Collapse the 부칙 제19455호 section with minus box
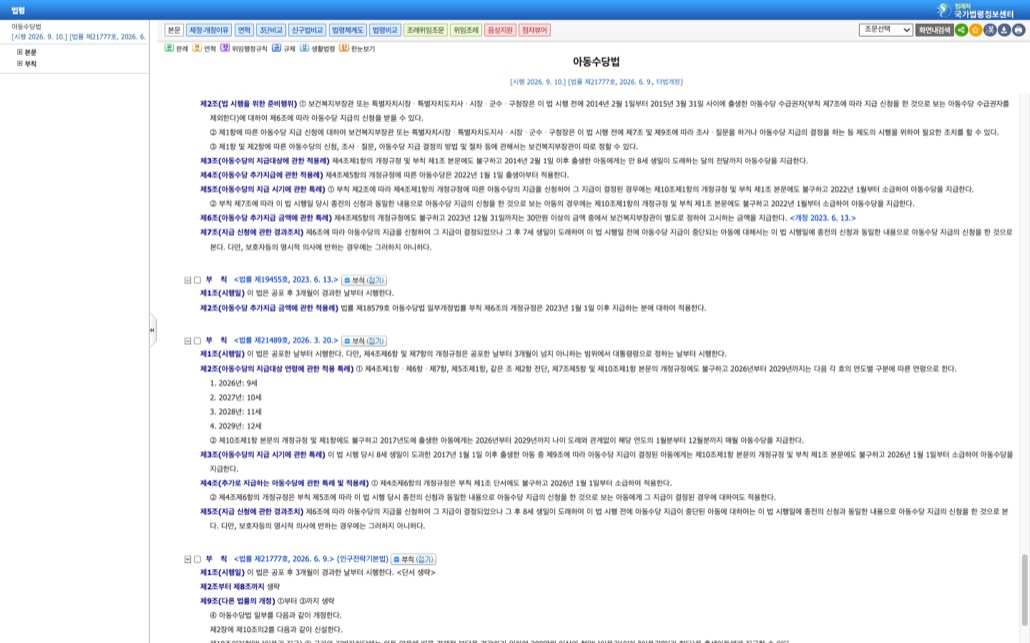1030x643 pixels. point(187,280)
